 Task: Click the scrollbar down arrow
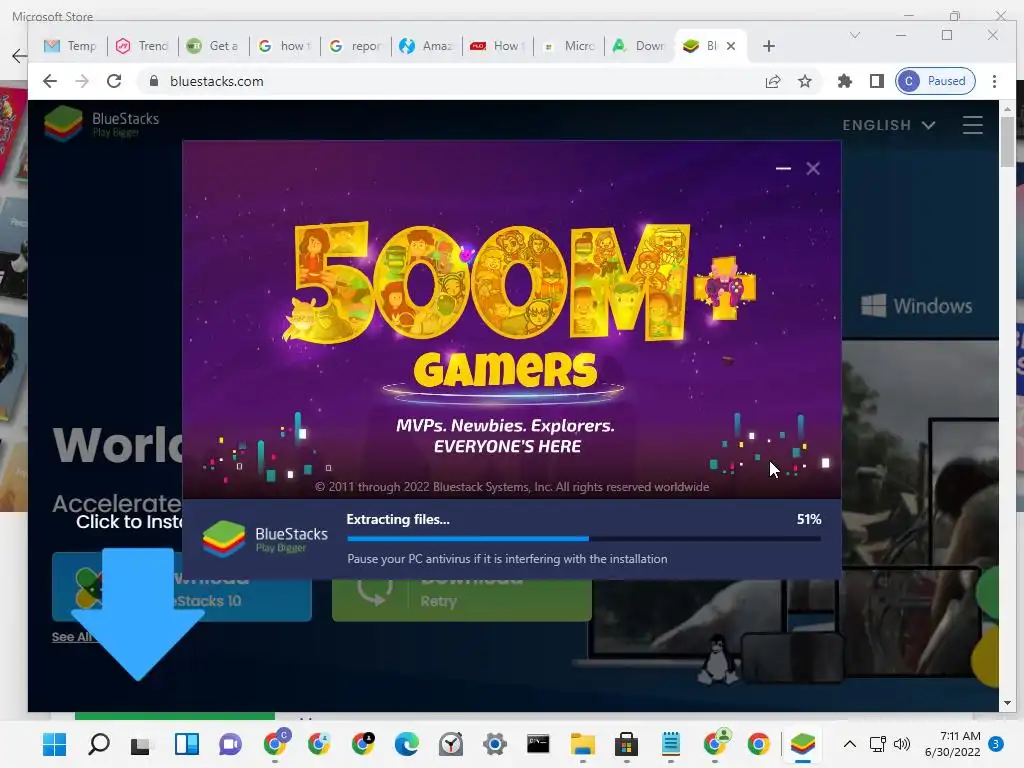[x=1007, y=703]
